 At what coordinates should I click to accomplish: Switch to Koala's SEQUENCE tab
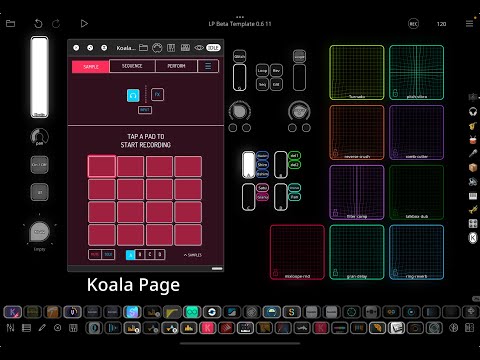click(132, 66)
